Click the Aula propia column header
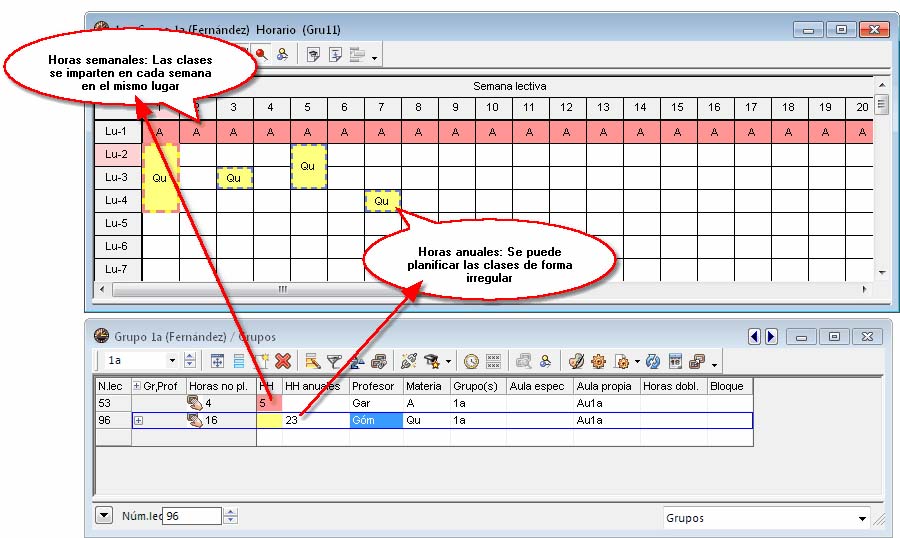900x538 pixels. [607, 386]
